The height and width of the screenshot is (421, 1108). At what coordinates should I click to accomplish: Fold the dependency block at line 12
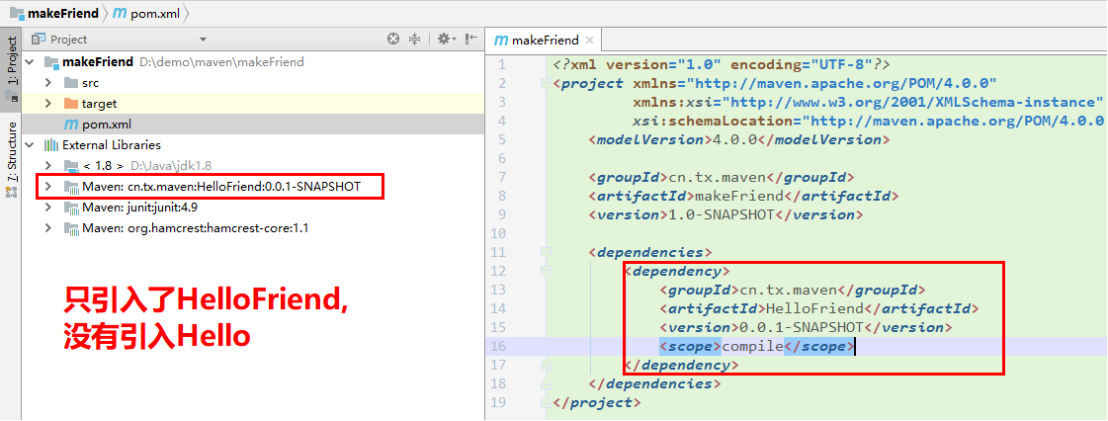pos(546,271)
